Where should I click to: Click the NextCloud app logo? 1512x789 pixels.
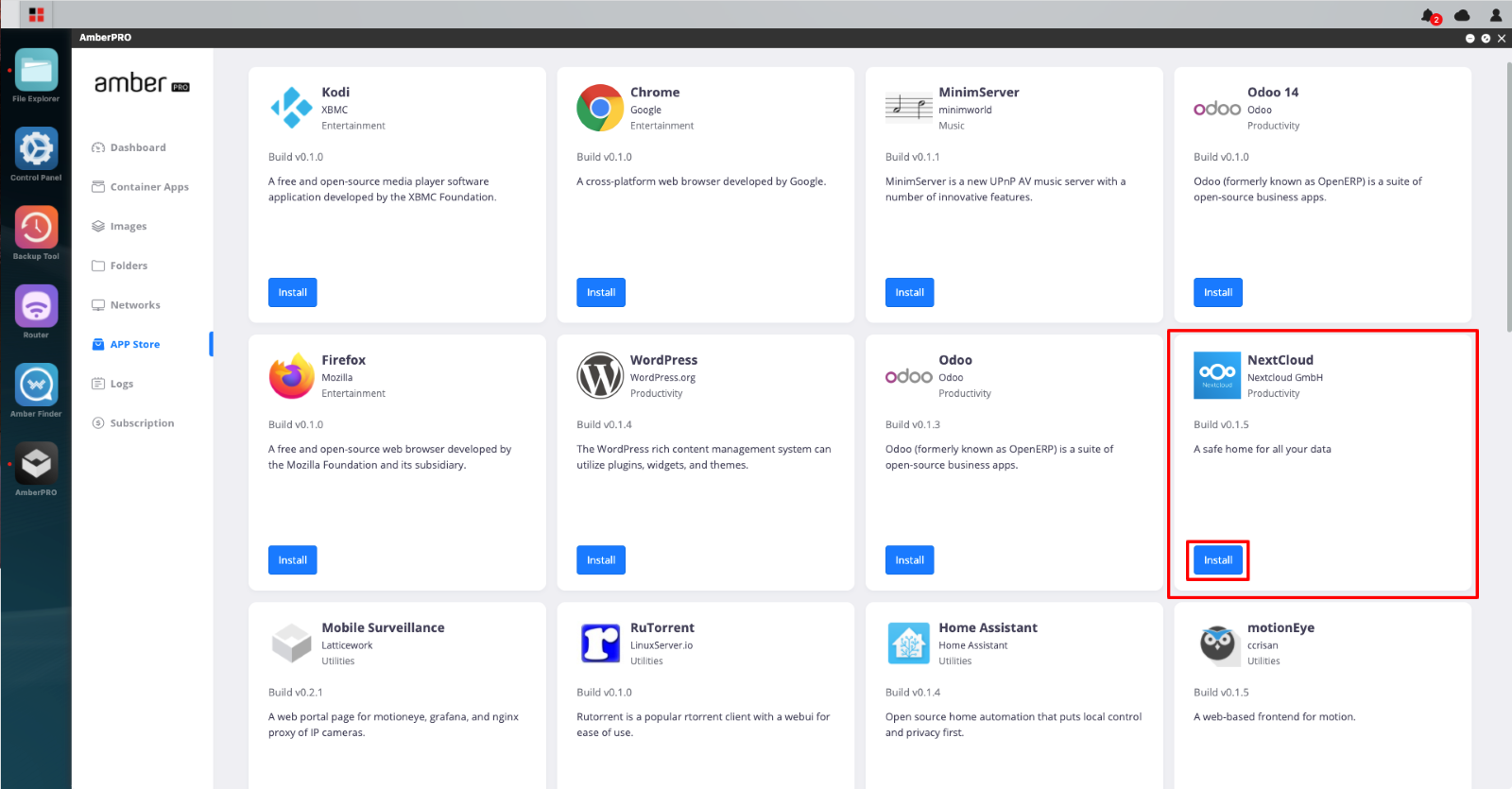[x=1217, y=376]
